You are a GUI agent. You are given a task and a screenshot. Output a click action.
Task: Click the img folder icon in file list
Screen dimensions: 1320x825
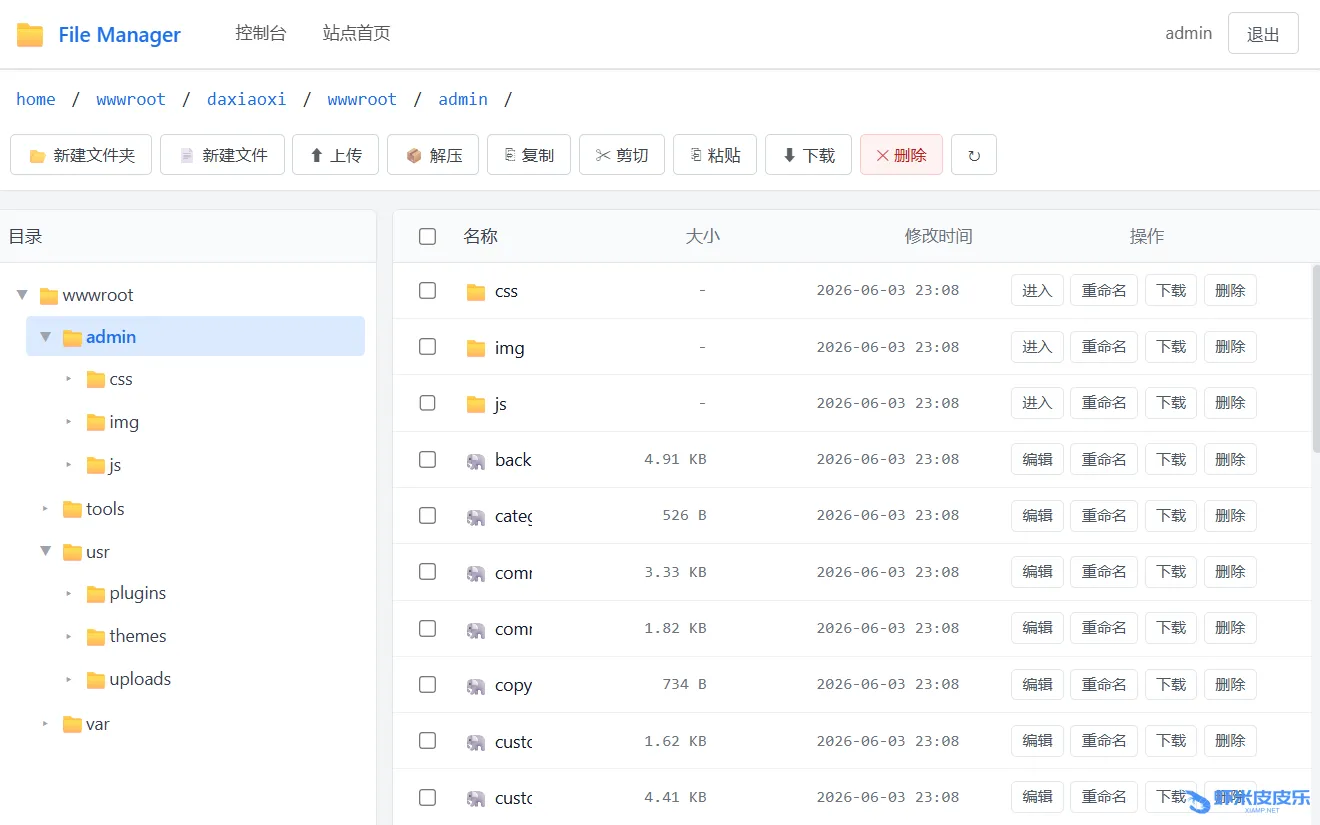click(x=476, y=348)
